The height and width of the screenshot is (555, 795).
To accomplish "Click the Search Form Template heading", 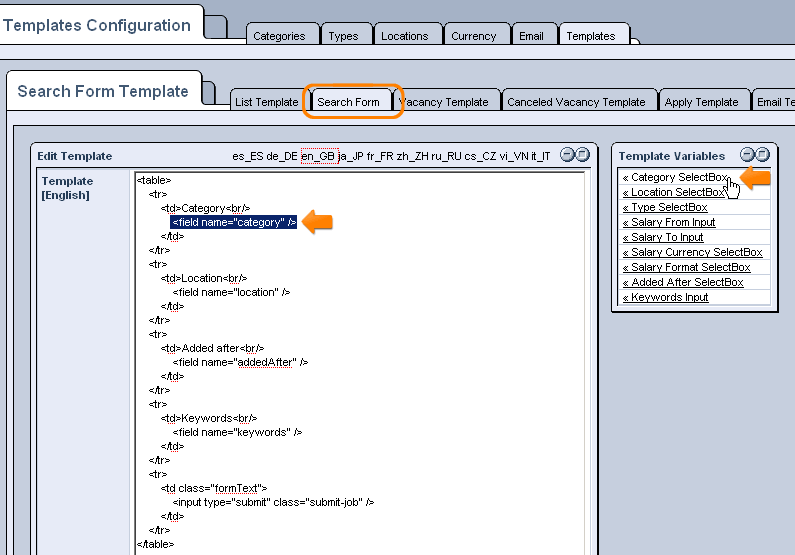I will [103, 91].
